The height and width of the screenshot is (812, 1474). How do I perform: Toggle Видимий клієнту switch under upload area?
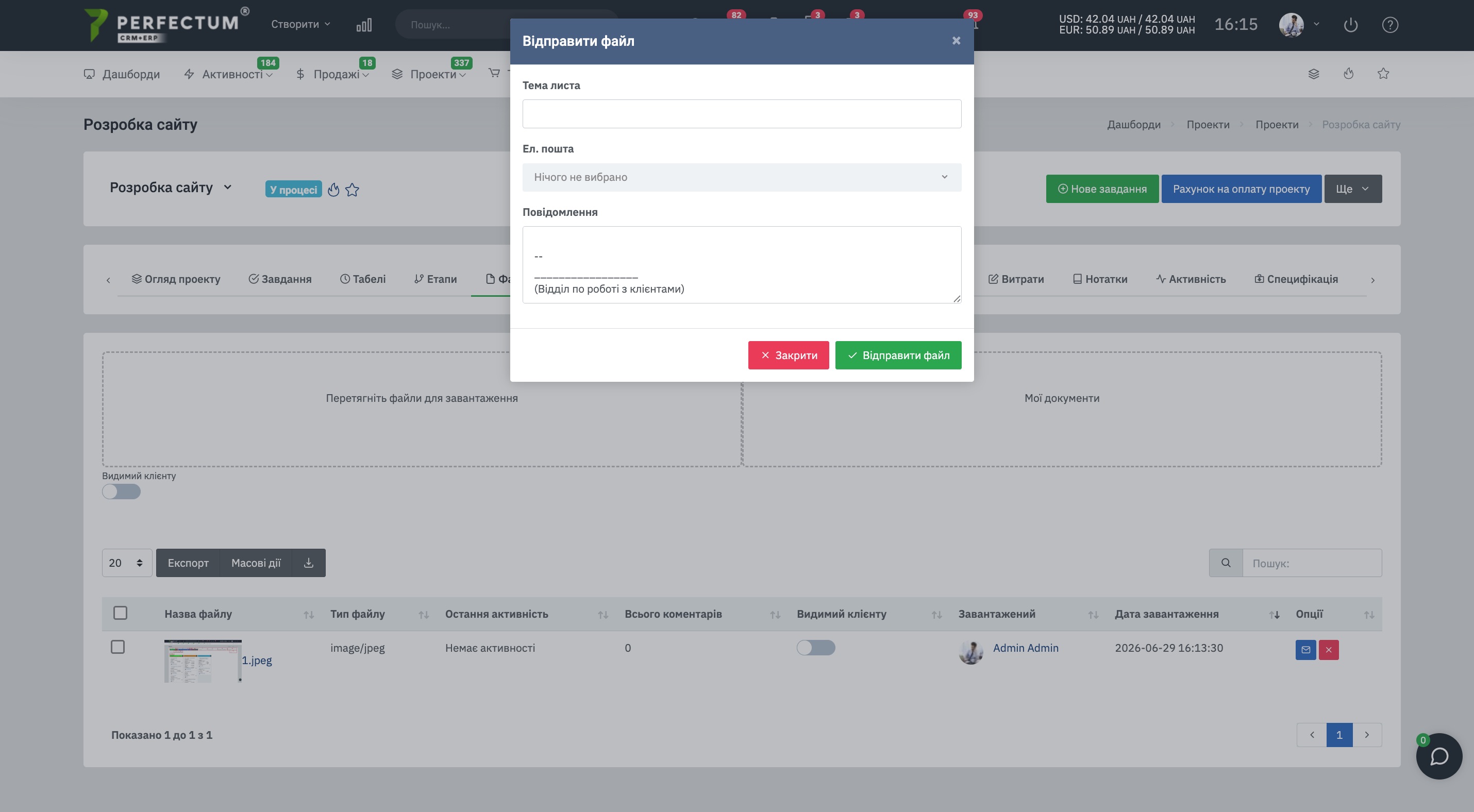pos(121,491)
